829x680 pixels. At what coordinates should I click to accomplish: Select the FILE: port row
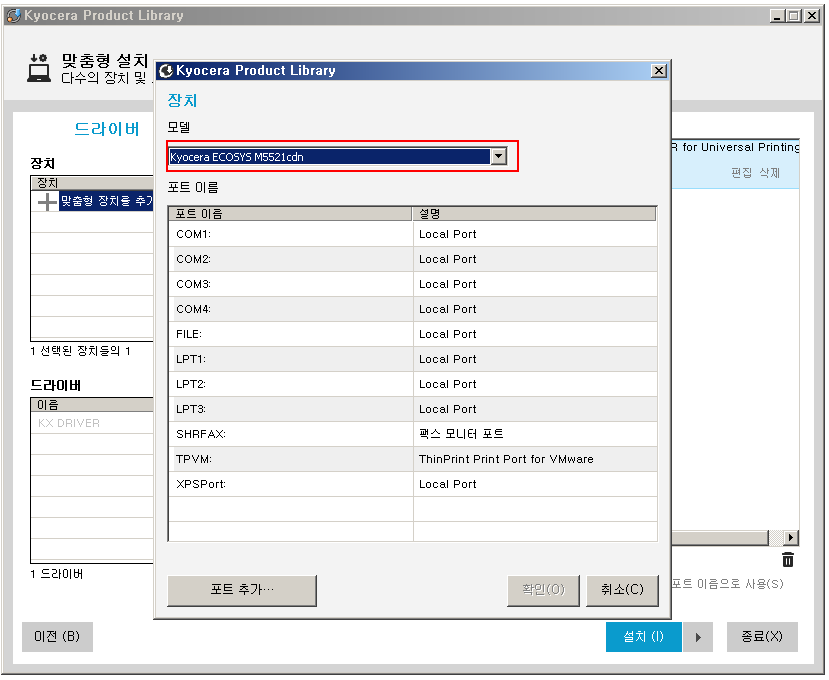point(413,334)
